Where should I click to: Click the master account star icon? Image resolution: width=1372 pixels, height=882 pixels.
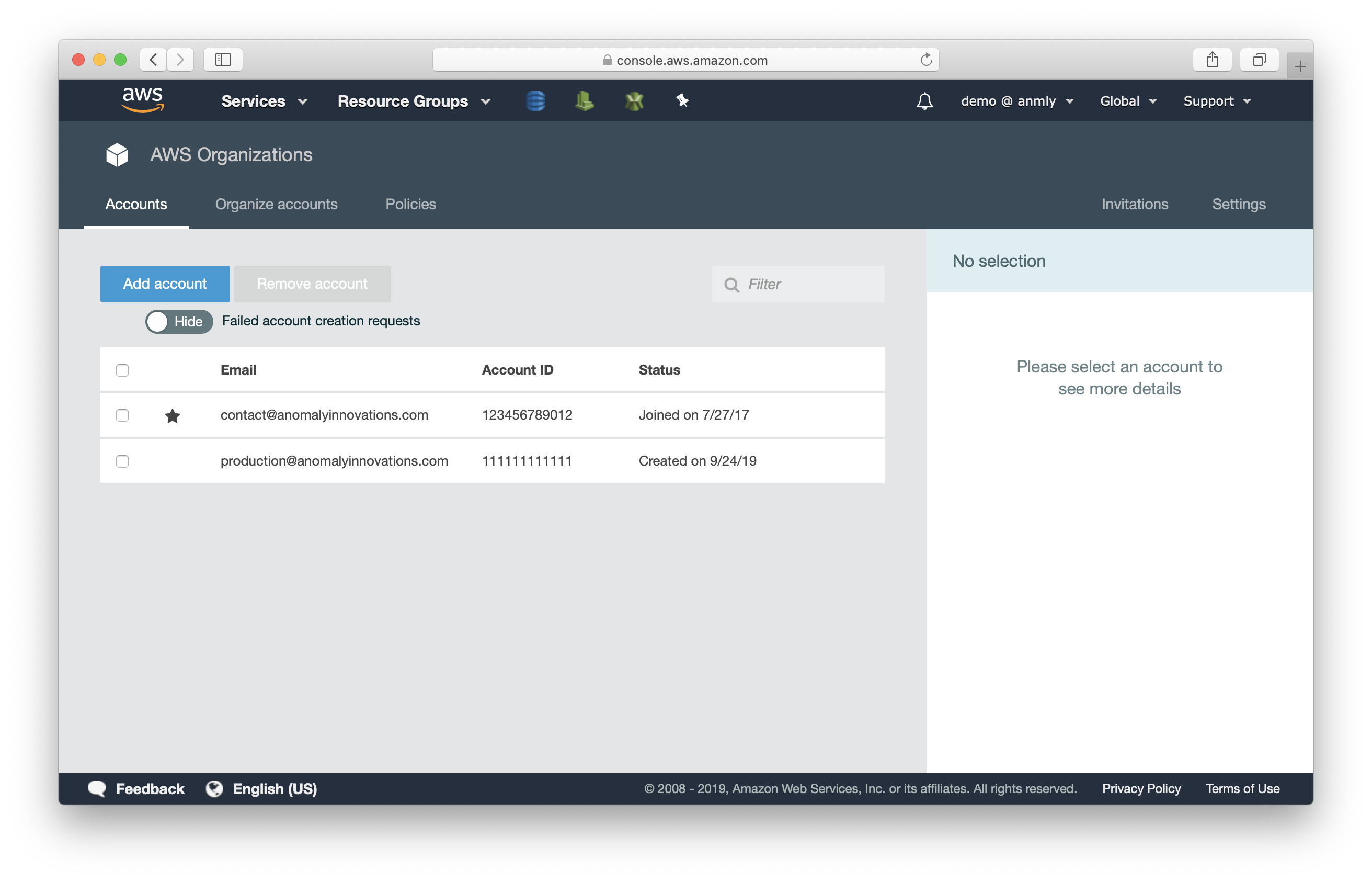click(170, 415)
